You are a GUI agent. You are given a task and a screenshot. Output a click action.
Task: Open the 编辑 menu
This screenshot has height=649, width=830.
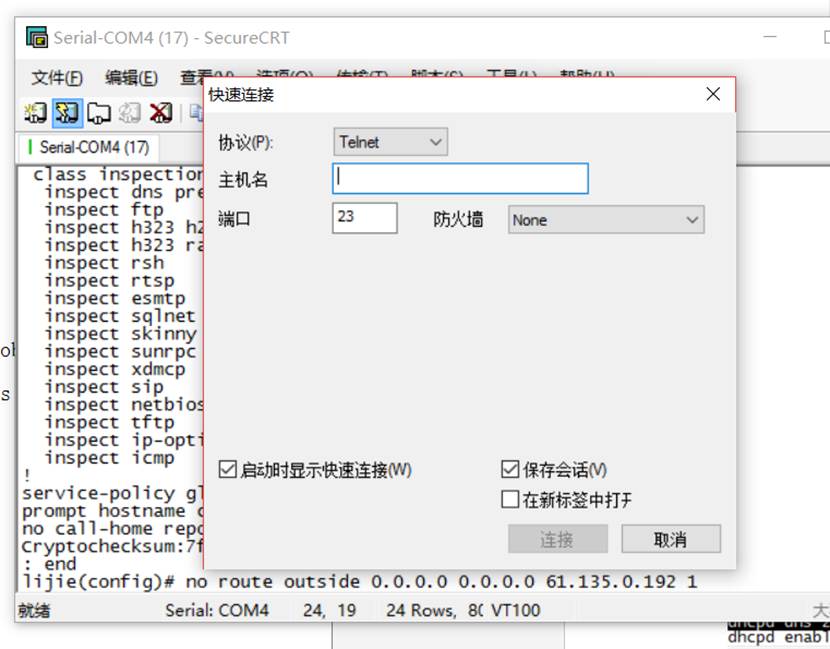click(x=131, y=78)
